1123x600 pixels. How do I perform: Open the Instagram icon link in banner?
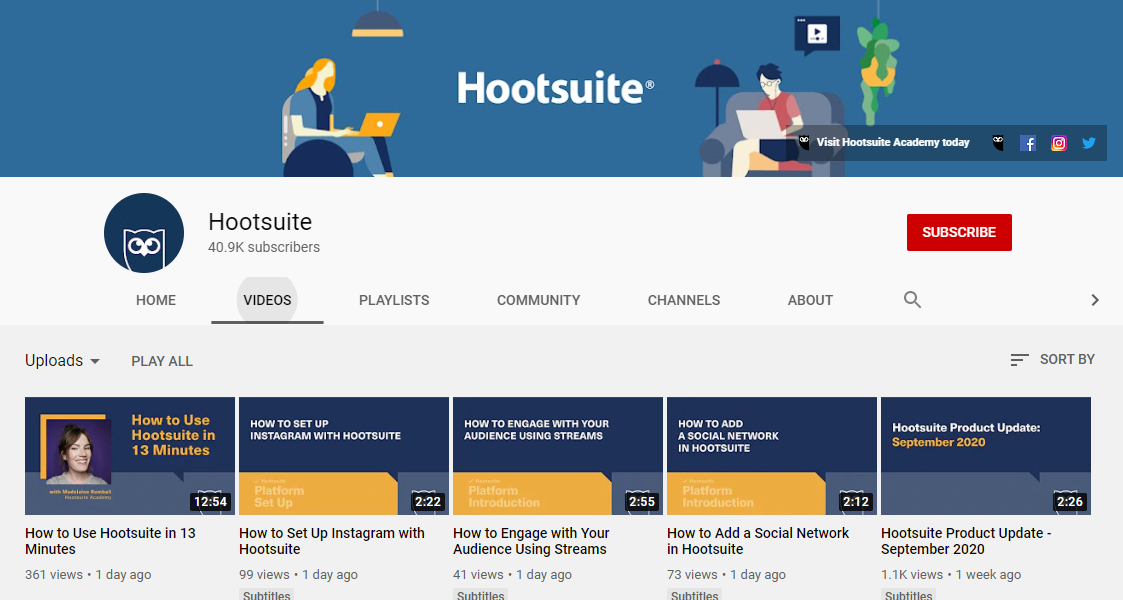click(1058, 143)
